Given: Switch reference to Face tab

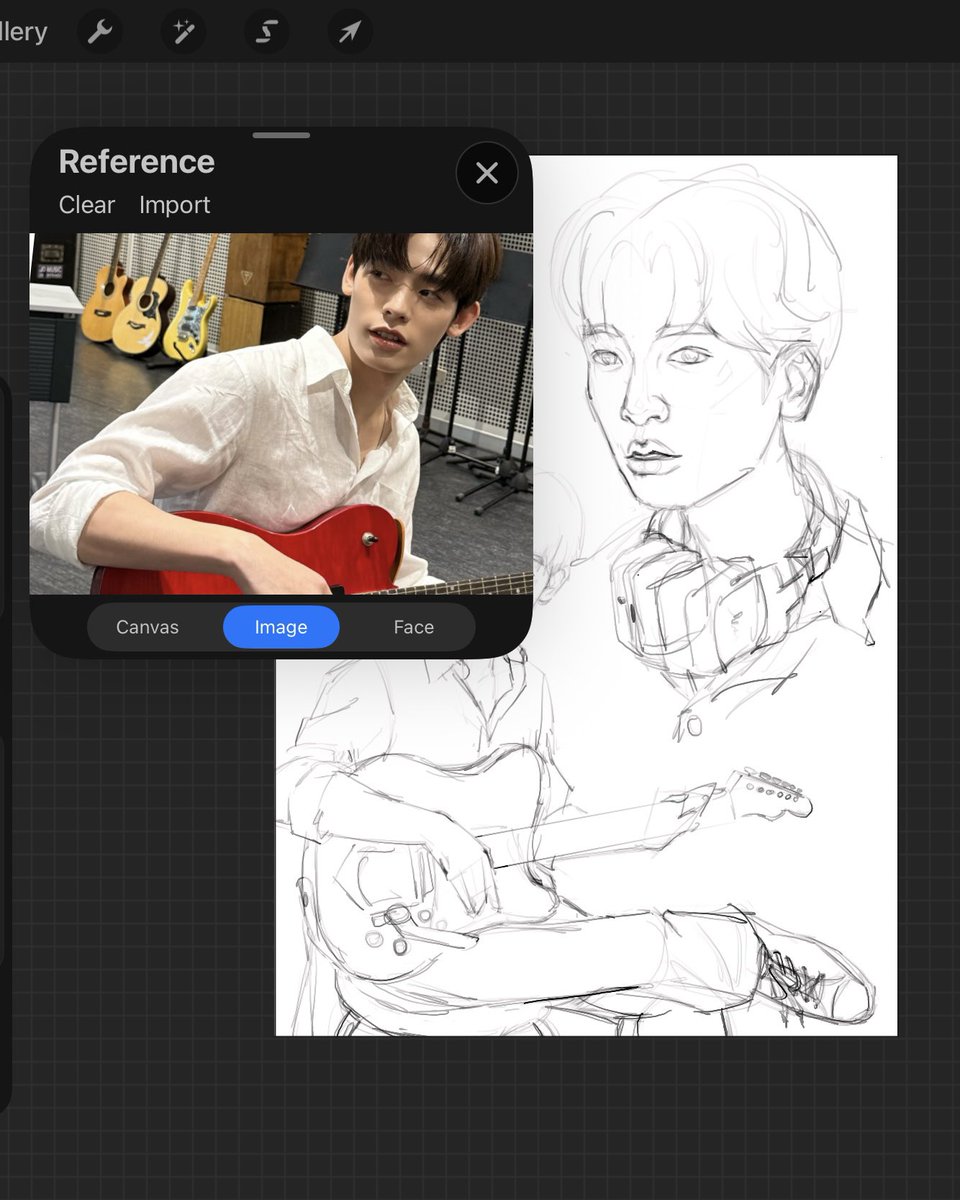Looking at the screenshot, I should (413, 627).
